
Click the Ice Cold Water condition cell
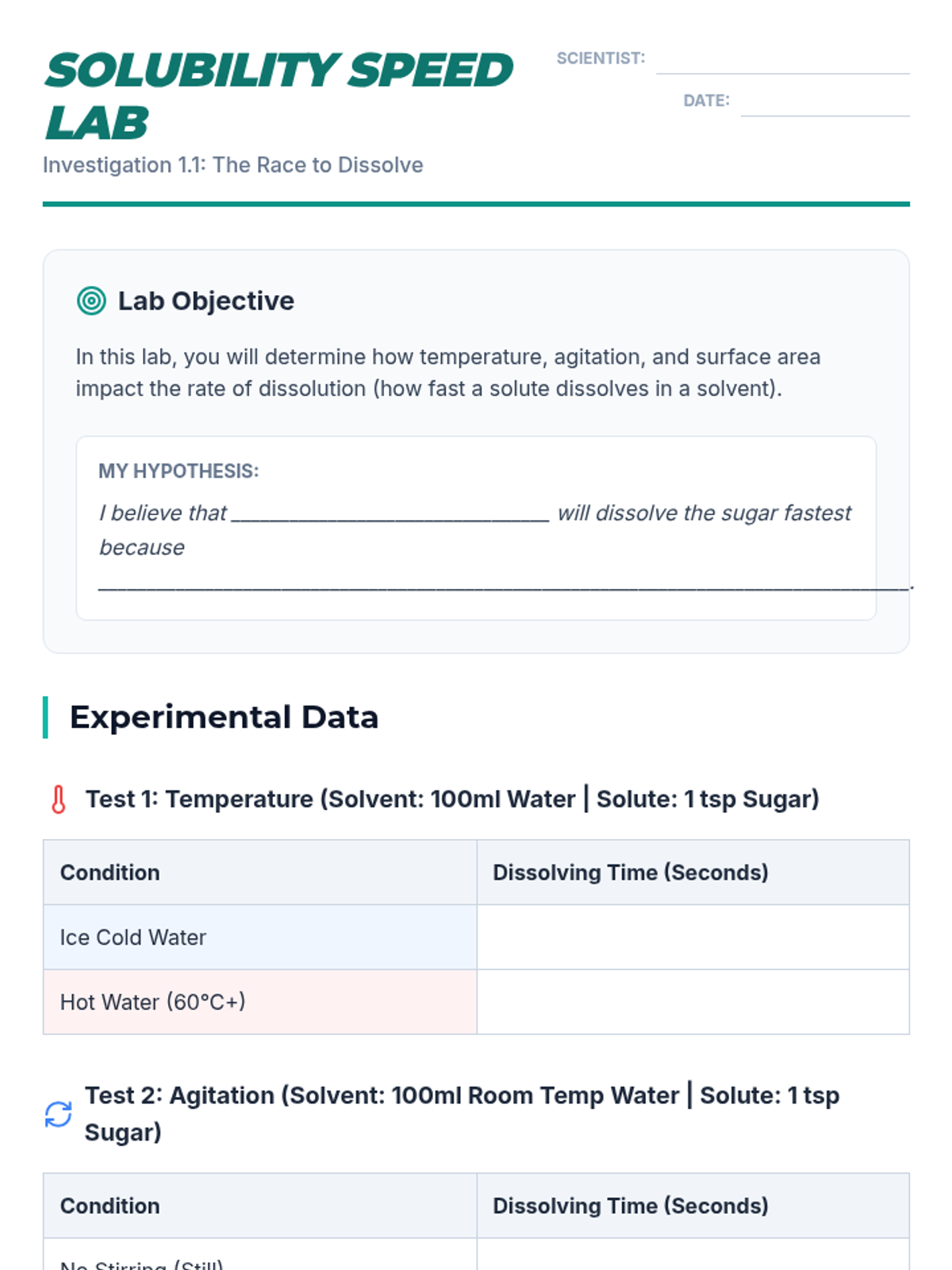coord(259,937)
